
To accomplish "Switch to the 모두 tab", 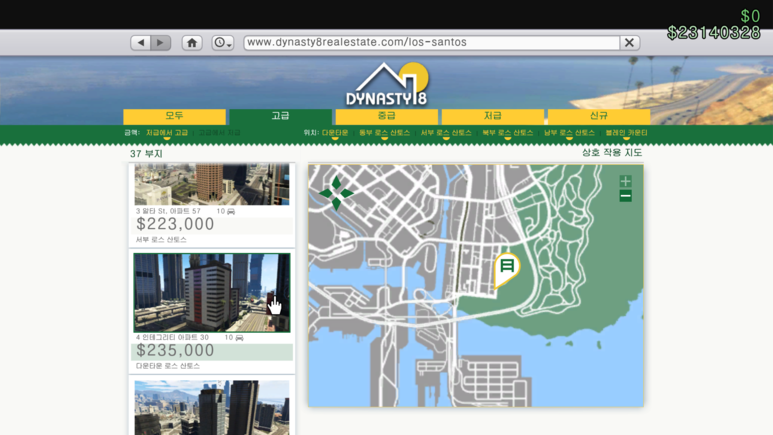I will (175, 116).
